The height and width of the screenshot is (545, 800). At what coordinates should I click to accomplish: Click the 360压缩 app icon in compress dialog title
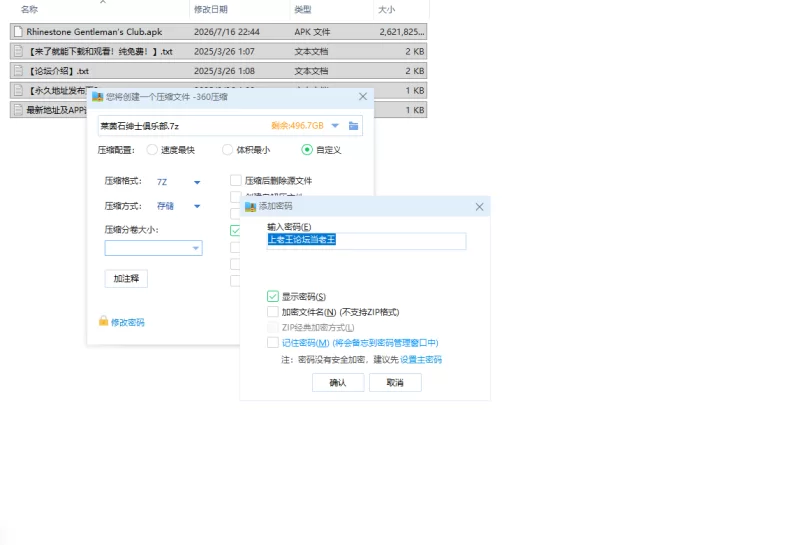[97, 96]
